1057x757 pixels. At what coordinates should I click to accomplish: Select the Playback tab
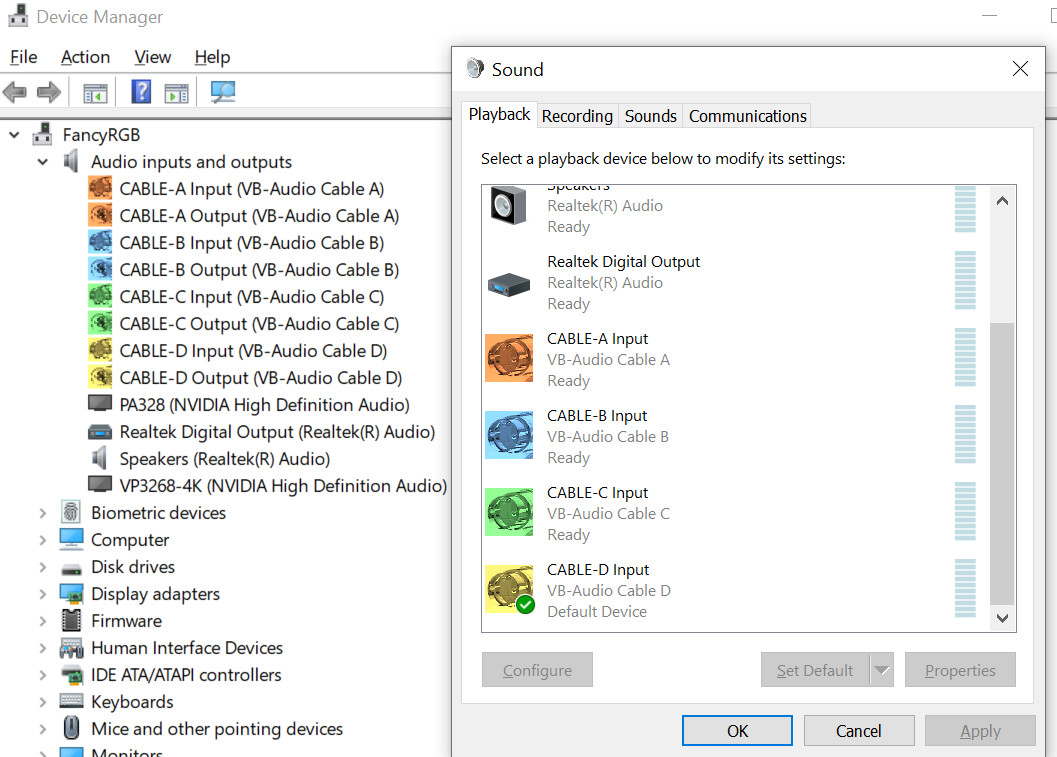click(499, 115)
